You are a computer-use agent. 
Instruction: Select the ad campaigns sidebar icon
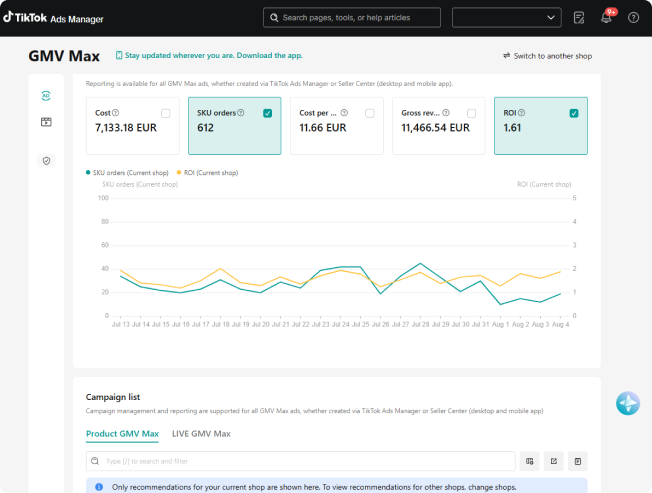click(x=46, y=96)
